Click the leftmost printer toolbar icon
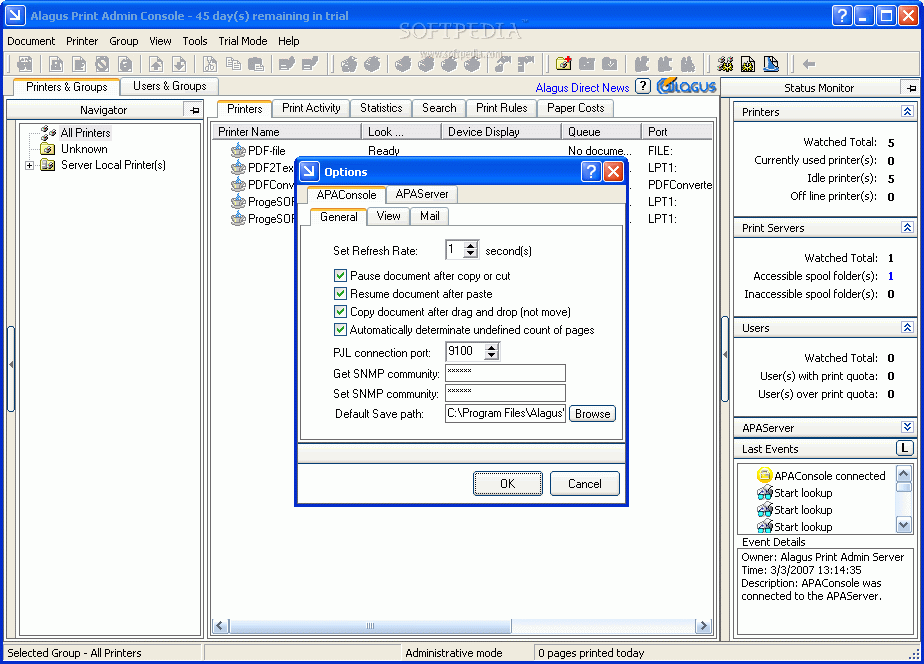 point(25,64)
